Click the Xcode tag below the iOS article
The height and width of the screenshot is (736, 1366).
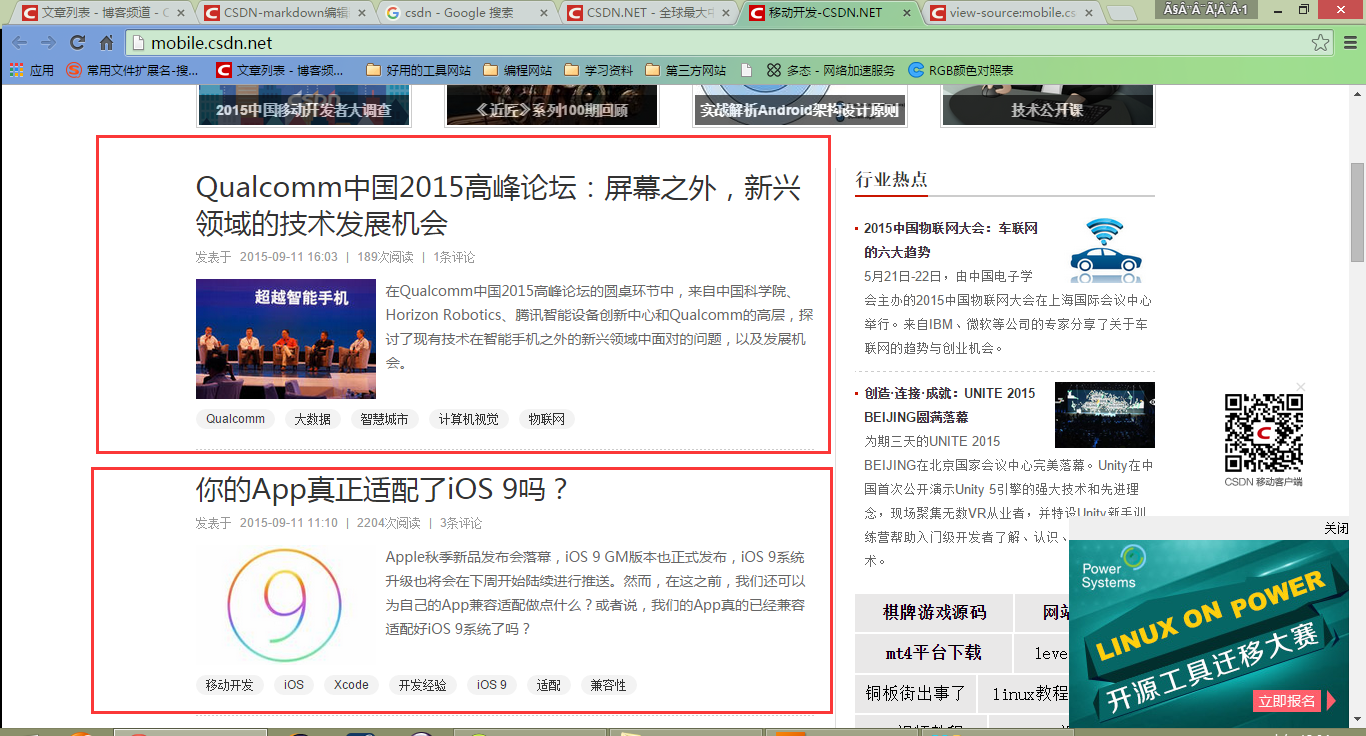point(351,685)
